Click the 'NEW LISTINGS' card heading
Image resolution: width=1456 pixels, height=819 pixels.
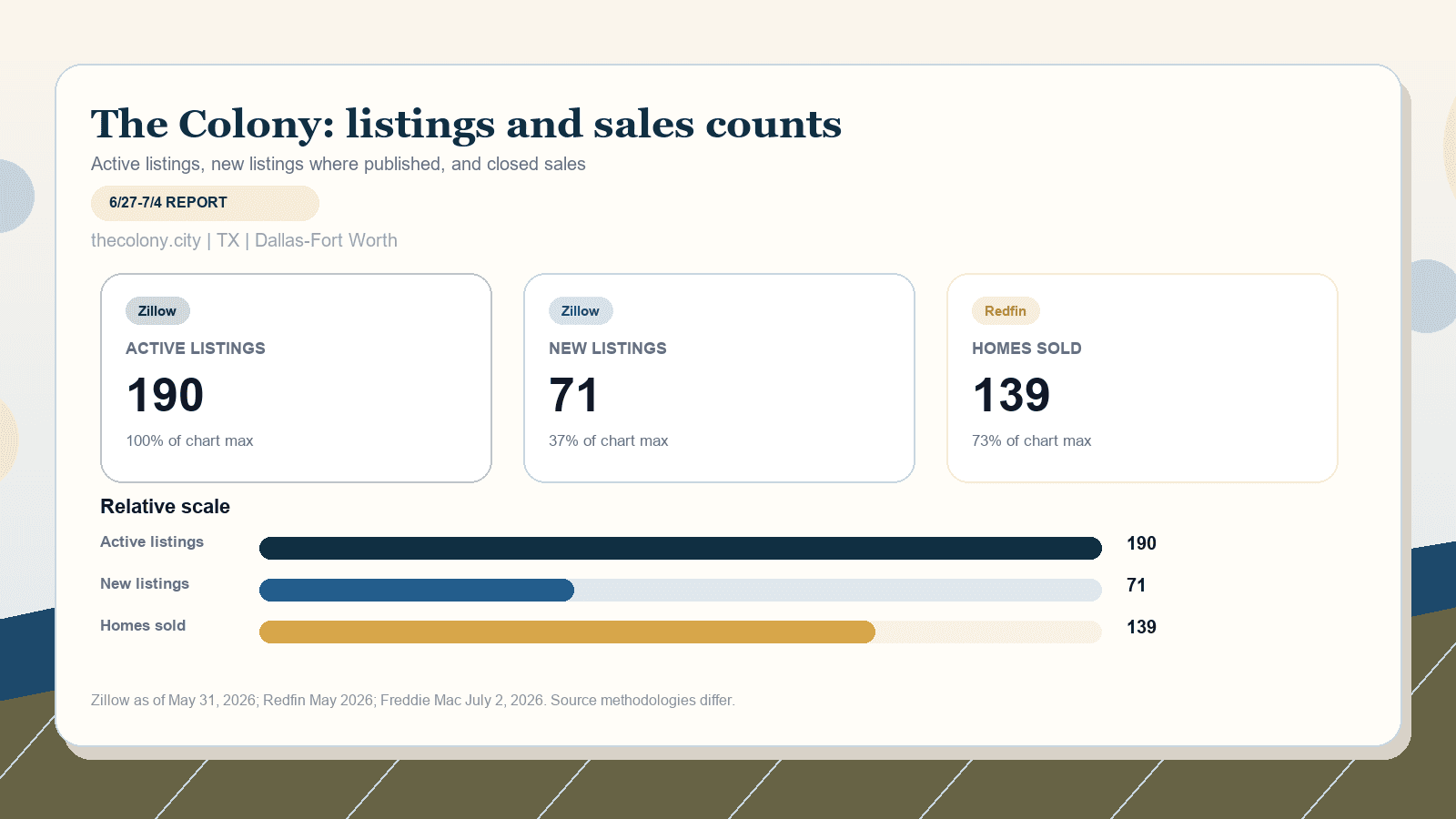coord(608,349)
